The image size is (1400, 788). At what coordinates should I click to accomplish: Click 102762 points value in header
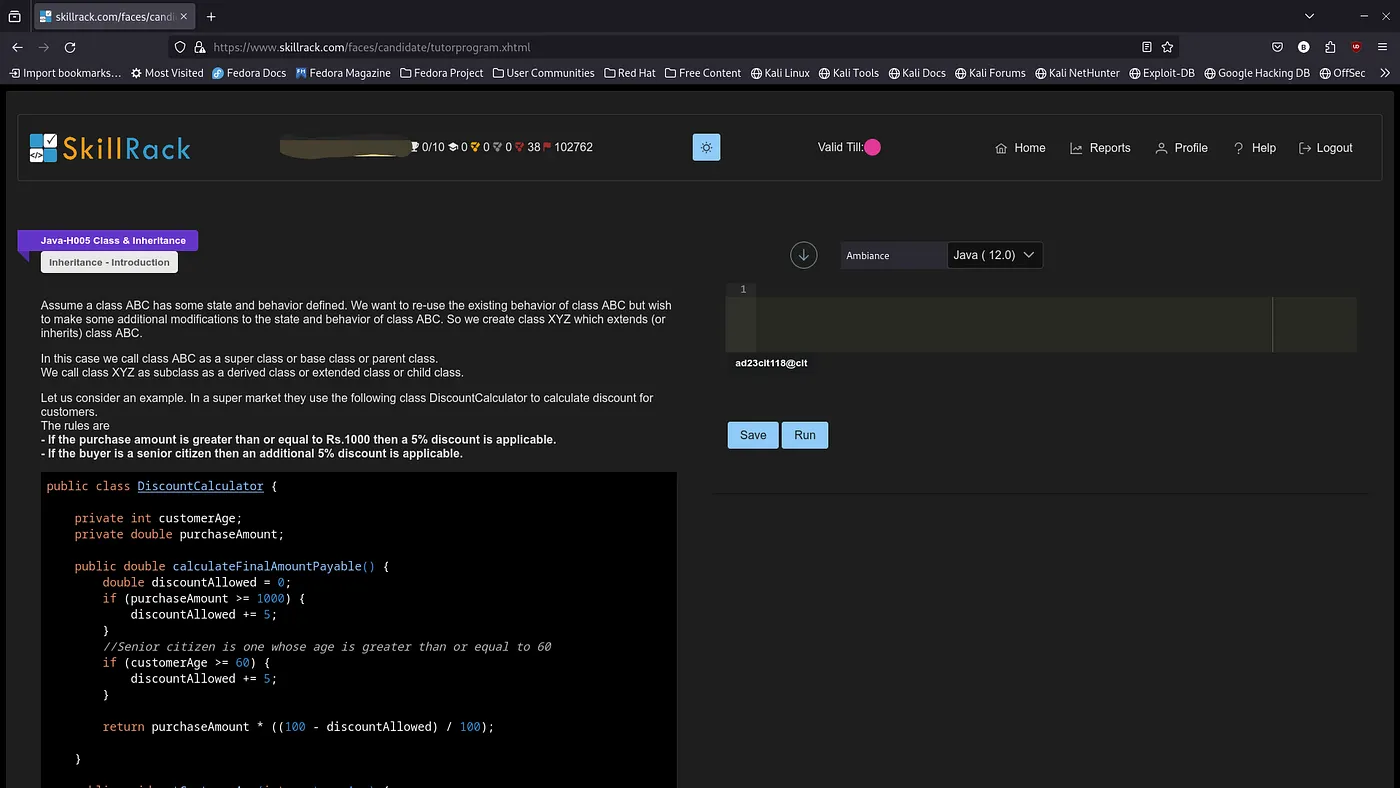[574, 147]
